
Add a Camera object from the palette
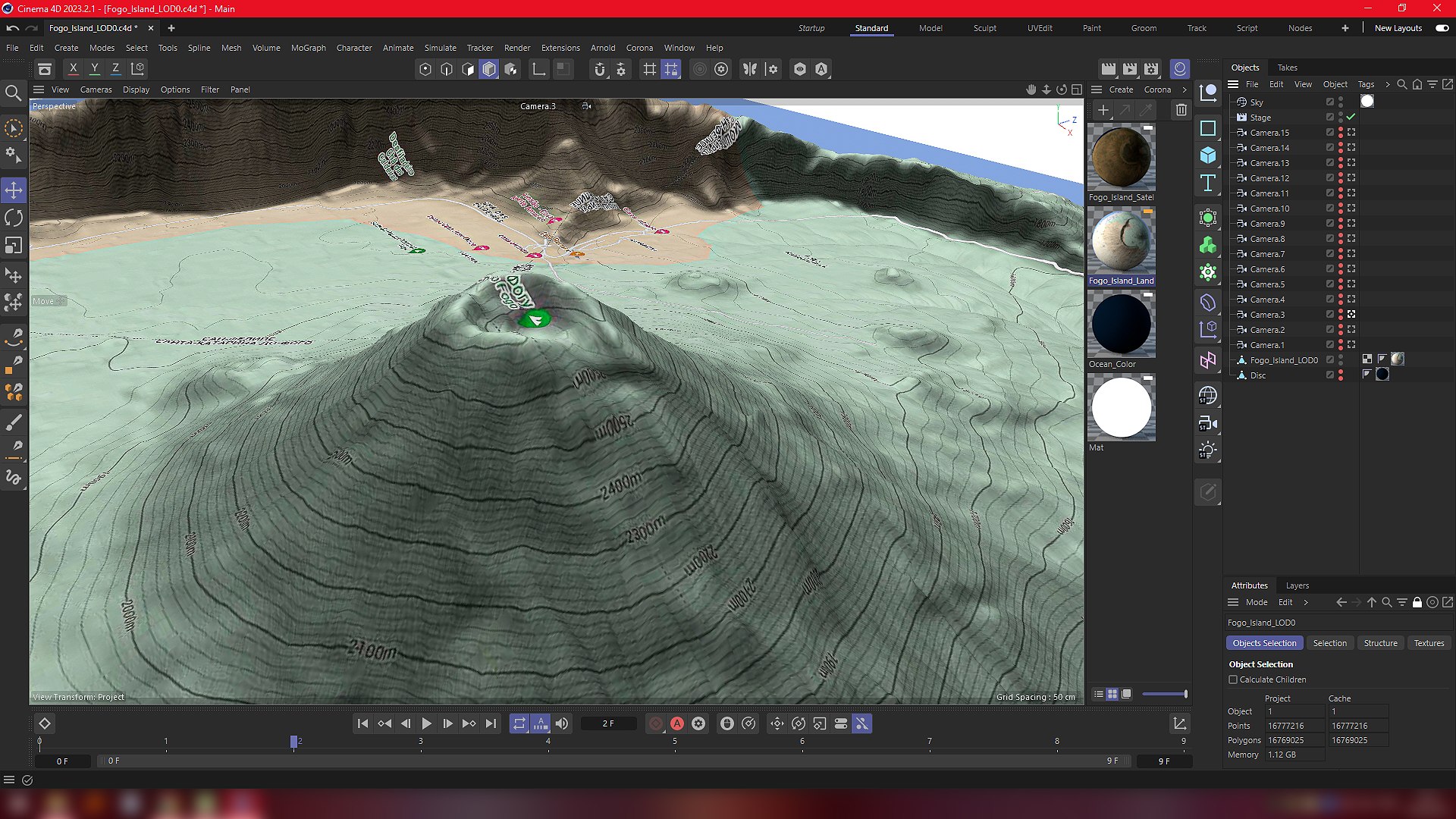pyautogui.click(x=1208, y=423)
